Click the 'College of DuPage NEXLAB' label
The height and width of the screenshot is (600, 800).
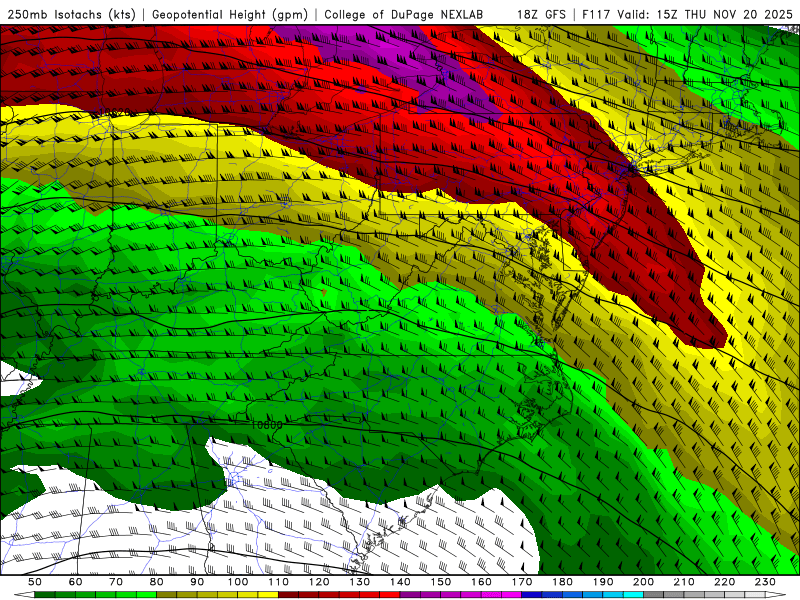[403, 14]
